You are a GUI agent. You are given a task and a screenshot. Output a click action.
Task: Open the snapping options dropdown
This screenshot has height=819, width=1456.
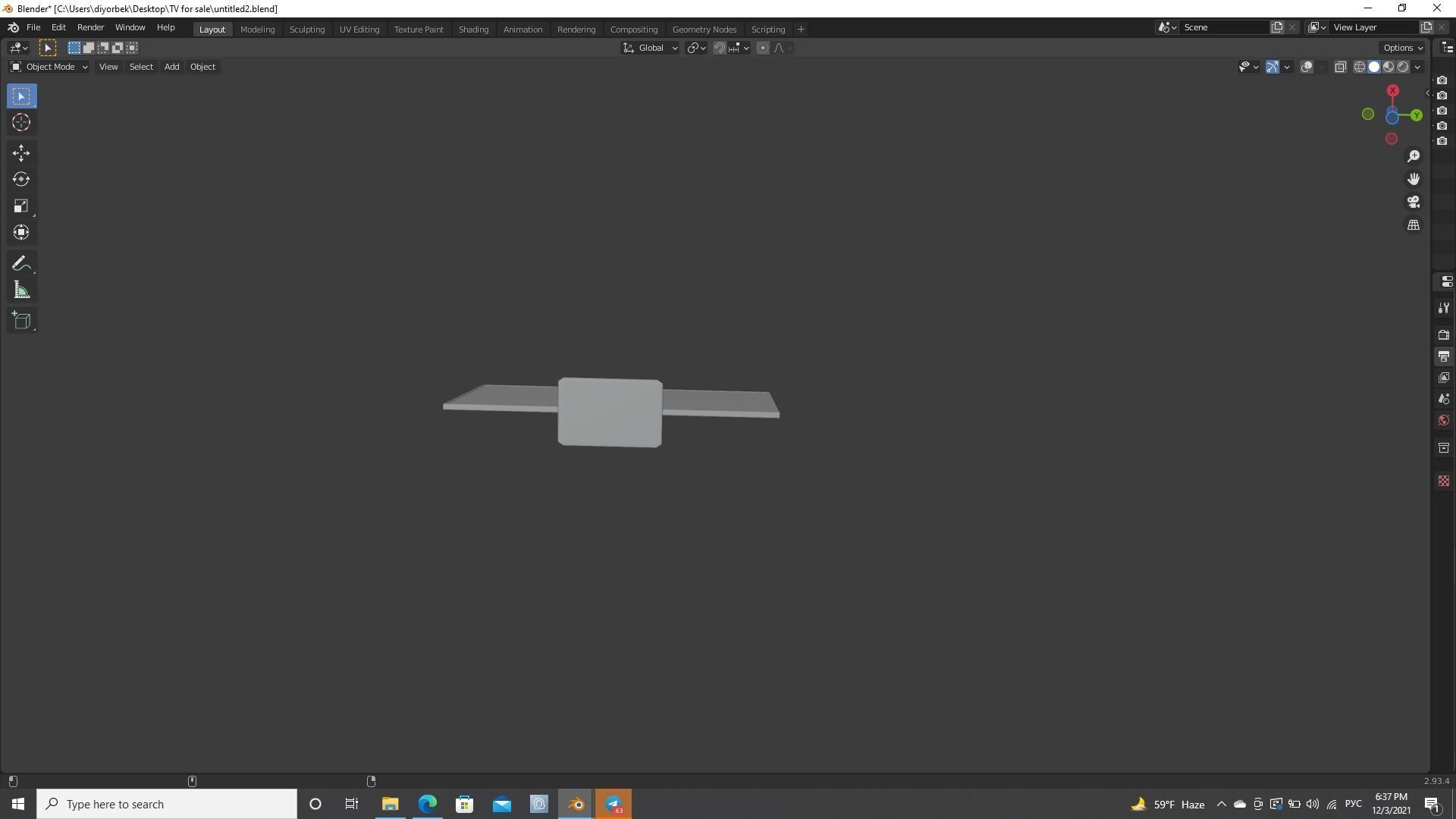pos(739,48)
